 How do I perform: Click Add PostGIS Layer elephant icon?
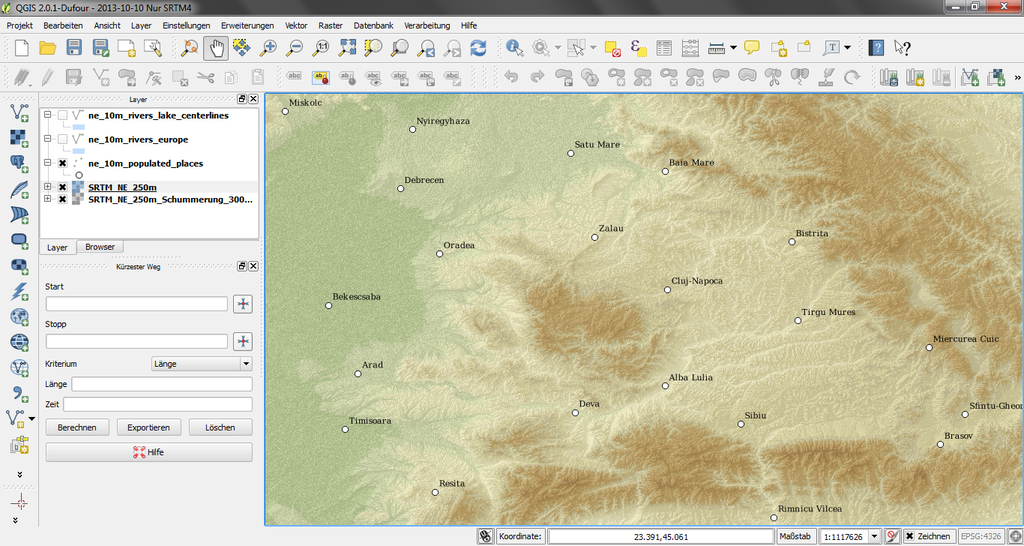tap(18, 163)
